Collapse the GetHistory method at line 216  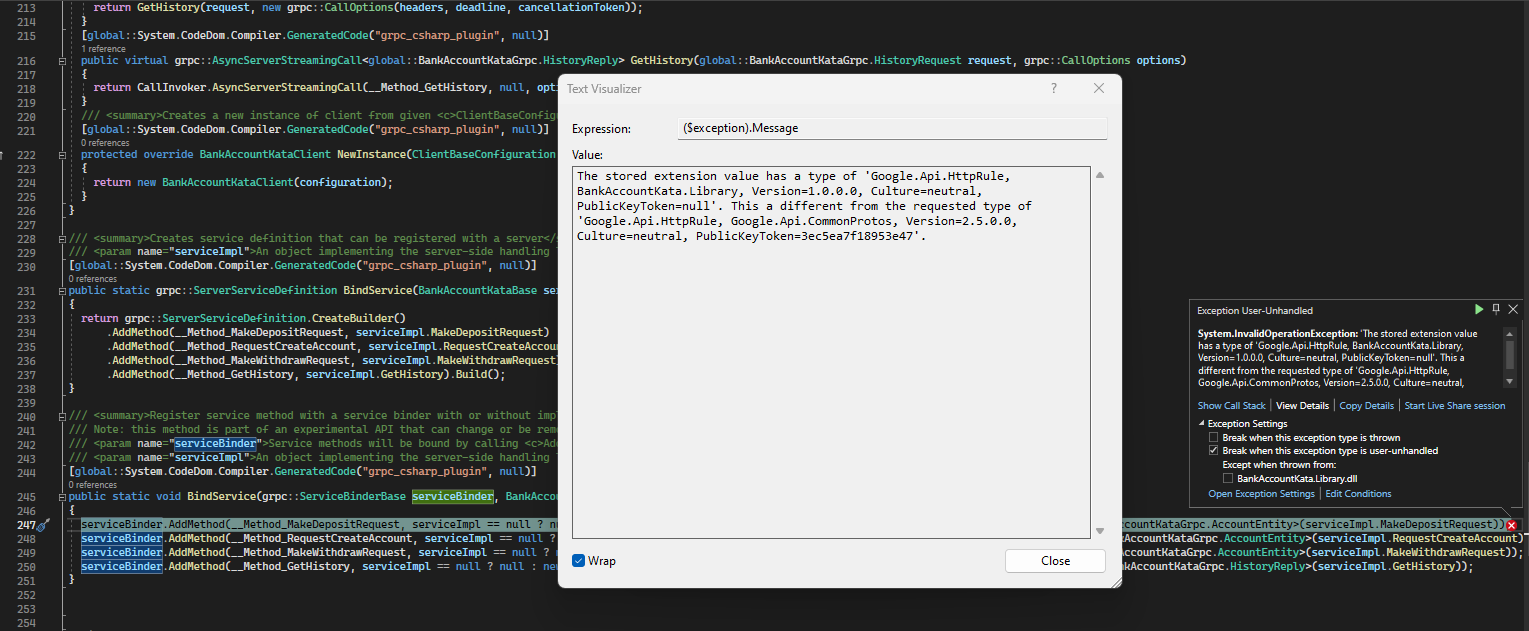62,60
